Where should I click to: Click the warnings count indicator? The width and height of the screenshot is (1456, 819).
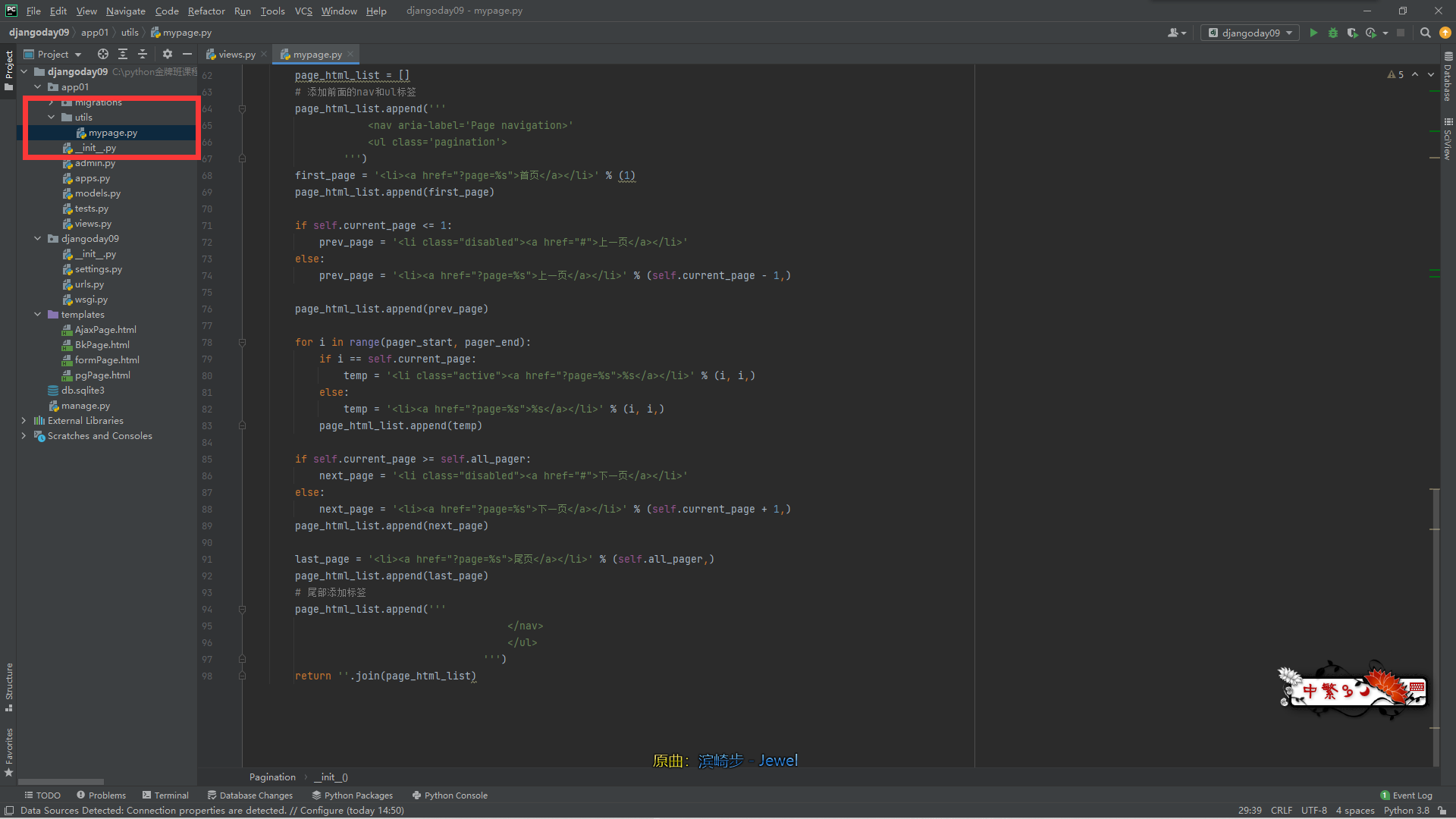click(1395, 74)
